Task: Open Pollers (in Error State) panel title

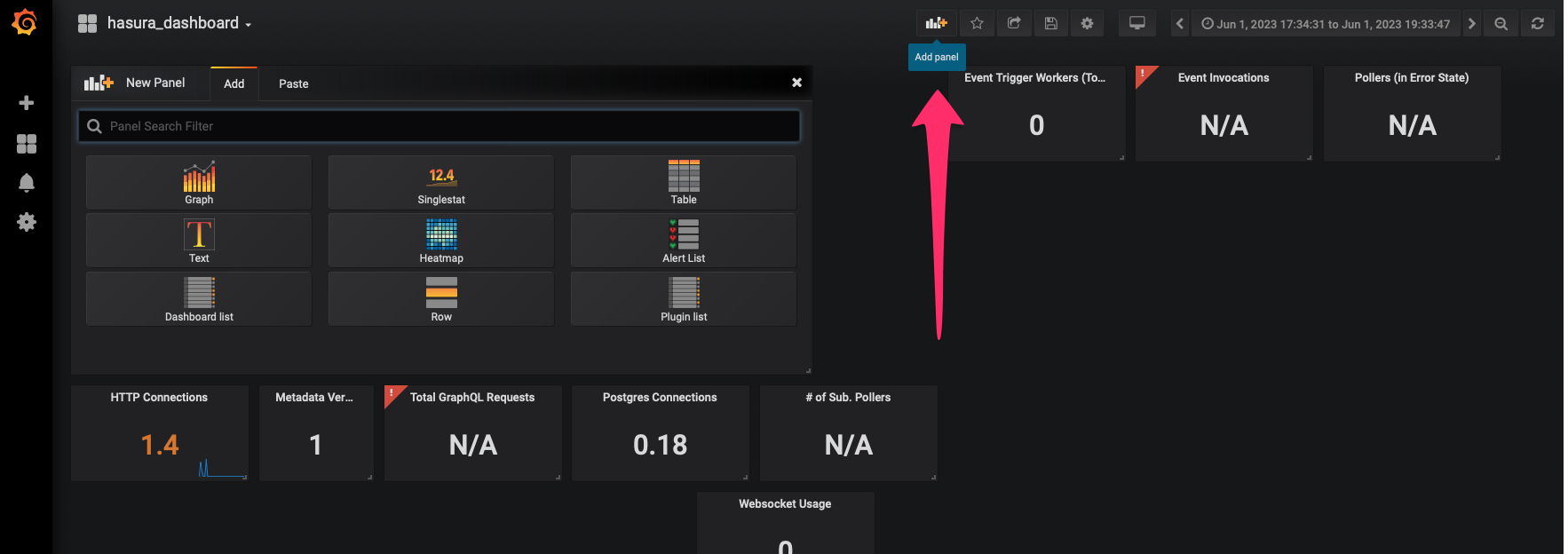Action: 1412,78
